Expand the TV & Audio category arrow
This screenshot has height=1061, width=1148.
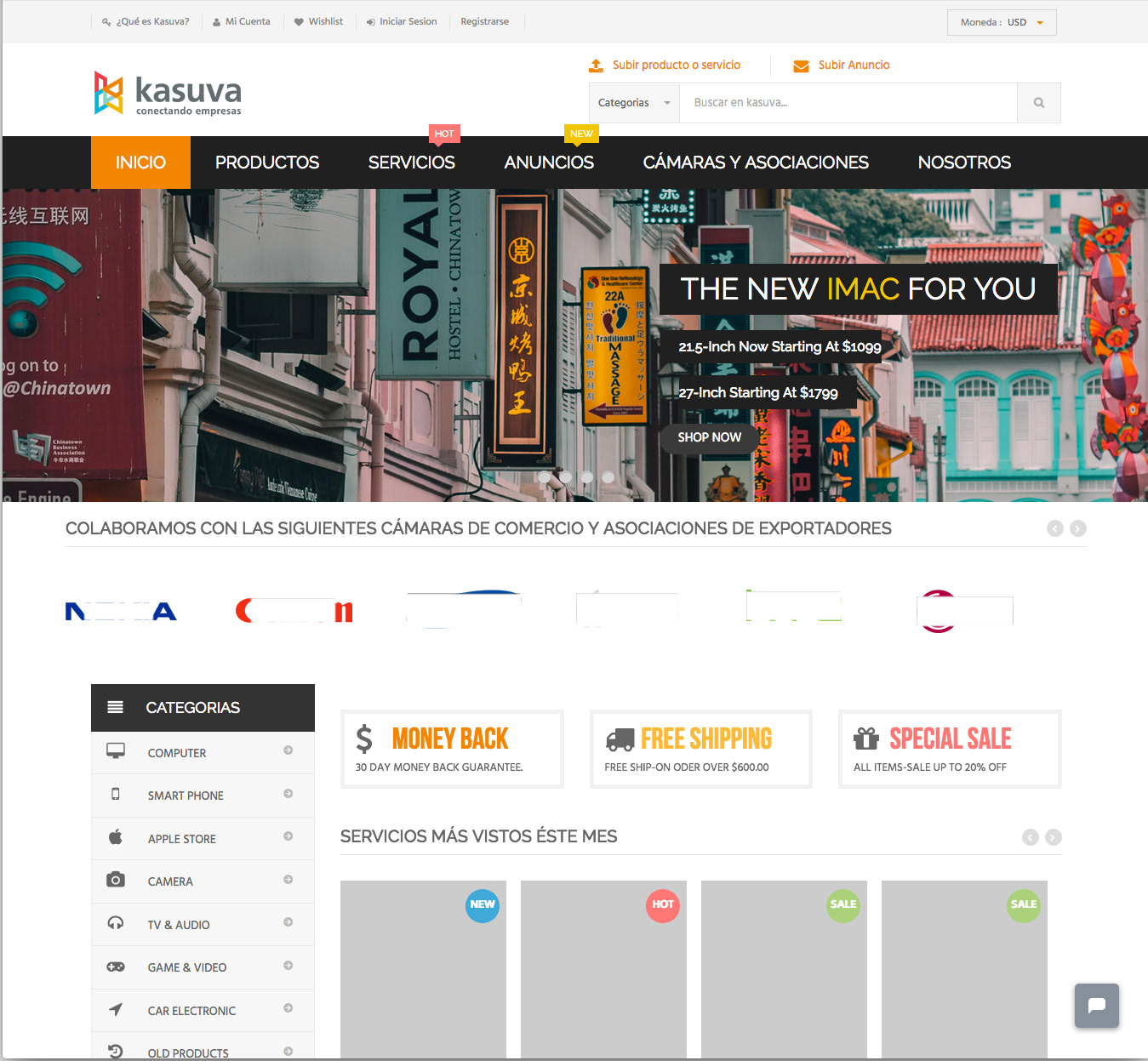(288, 922)
